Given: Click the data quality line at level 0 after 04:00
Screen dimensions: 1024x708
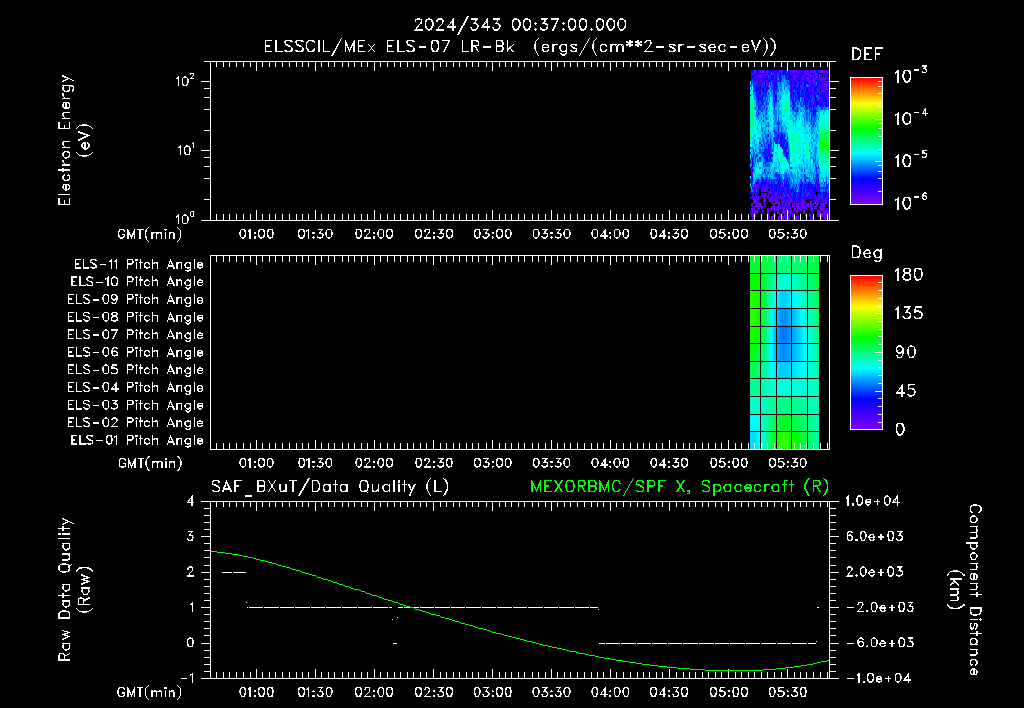Looking at the screenshot, I should 708,643.
